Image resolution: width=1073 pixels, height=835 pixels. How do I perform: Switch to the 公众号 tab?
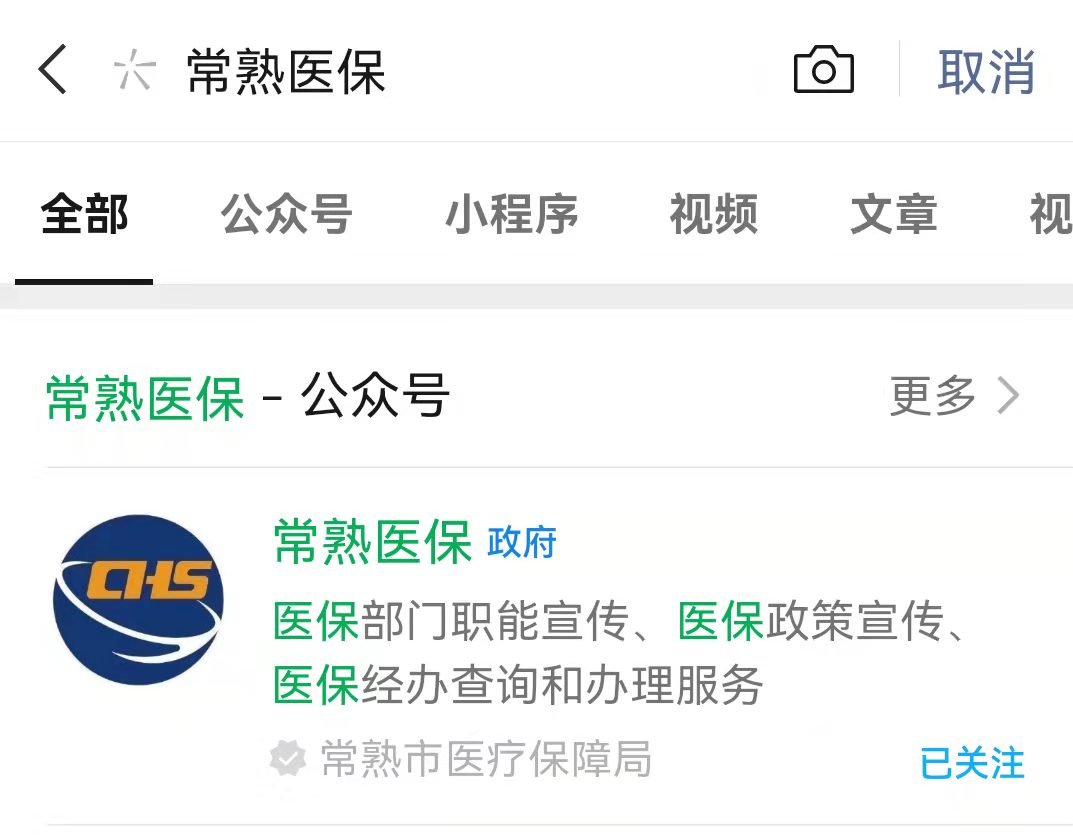[x=287, y=214]
